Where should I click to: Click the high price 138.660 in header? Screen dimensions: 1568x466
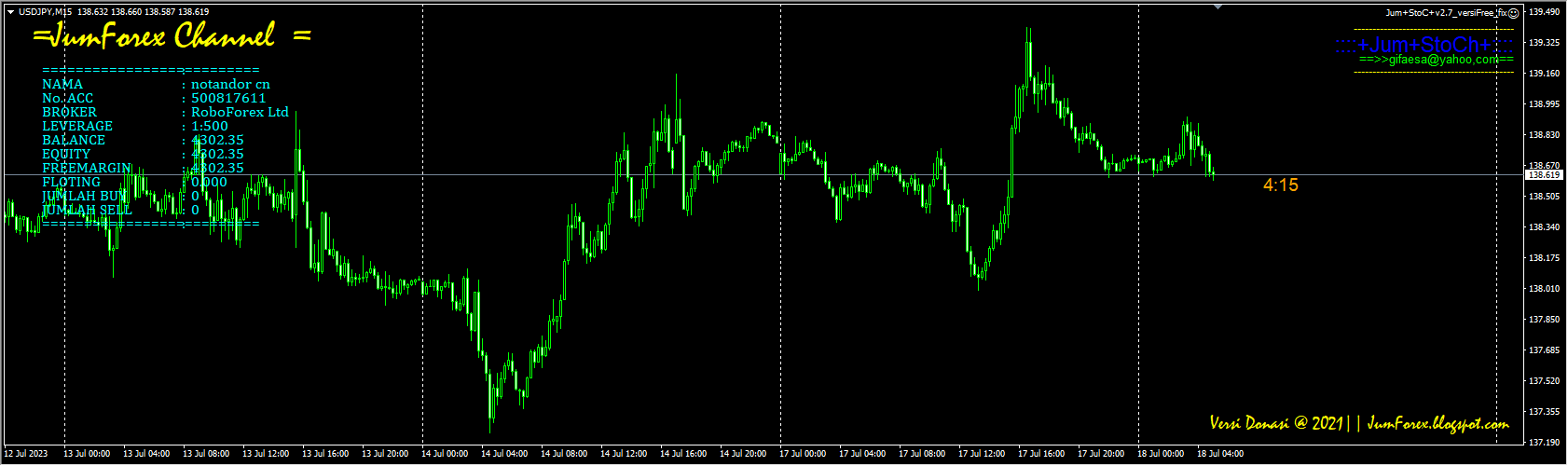coord(127,12)
